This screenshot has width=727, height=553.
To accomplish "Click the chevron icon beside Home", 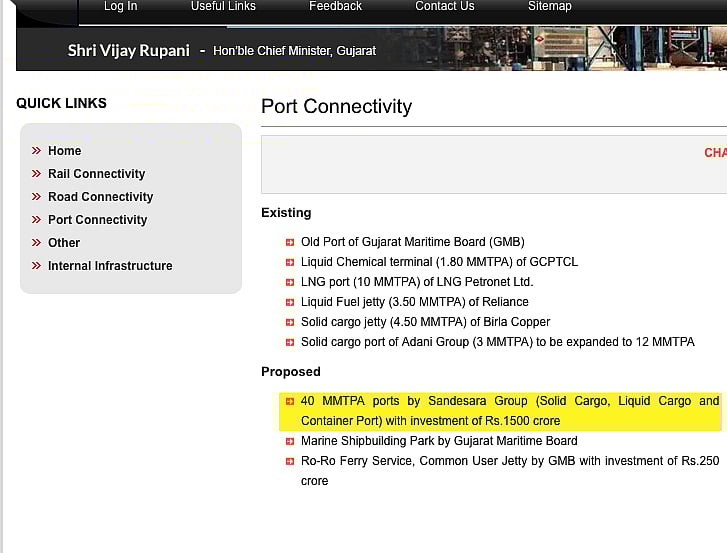I will (x=36, y=151).
